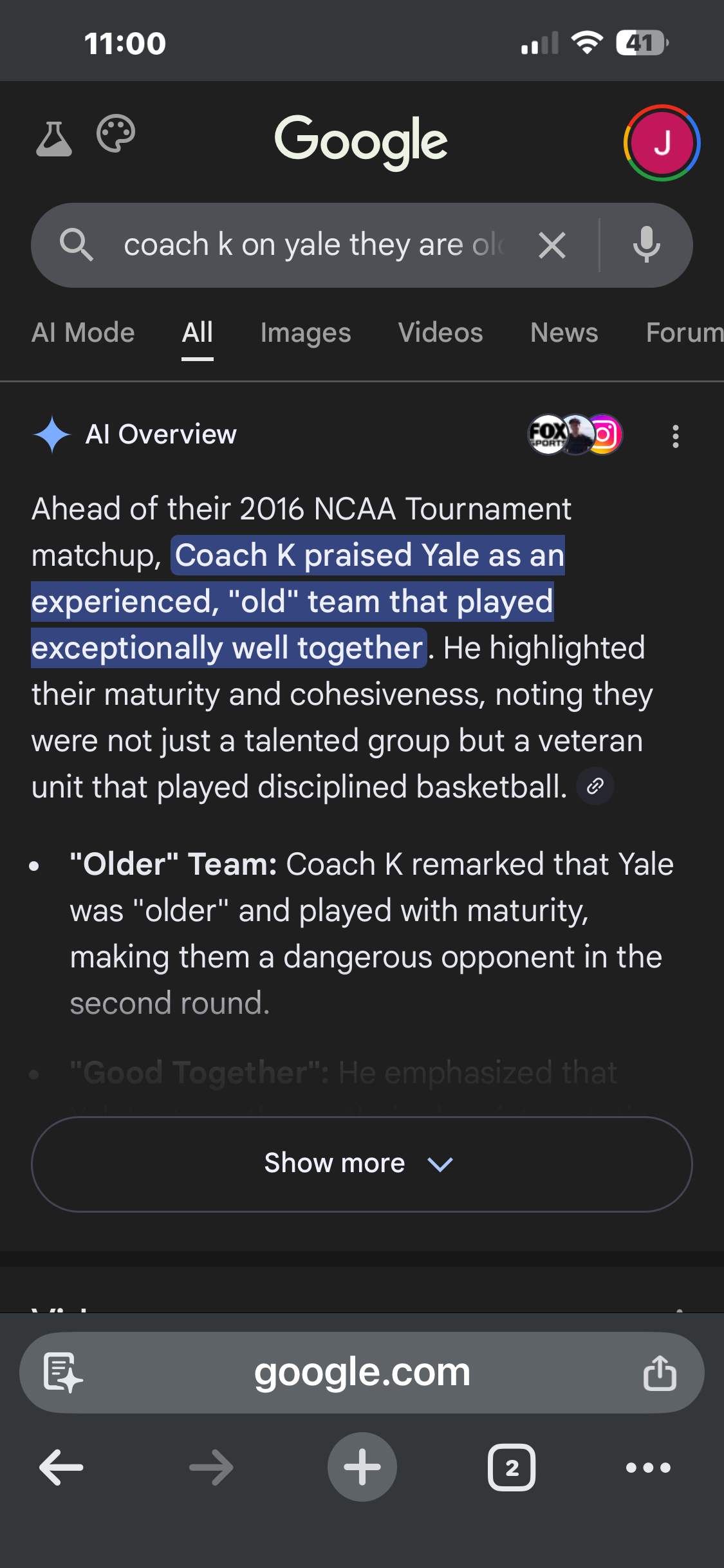
Task: Open the tab switcher showing 2 tabs
Action: pyautogui.click(x=512, y=1468)
